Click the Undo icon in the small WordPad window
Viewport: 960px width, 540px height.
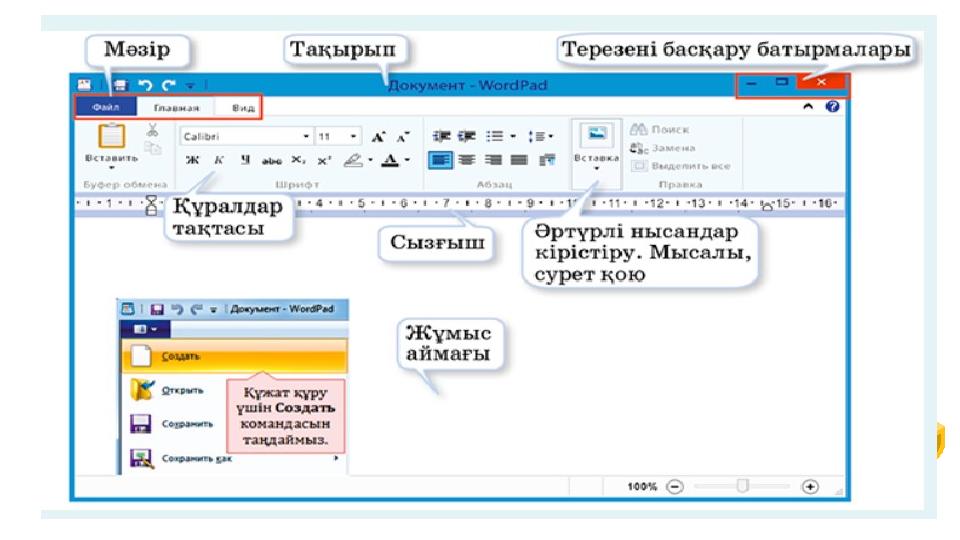tap(177, 309)
